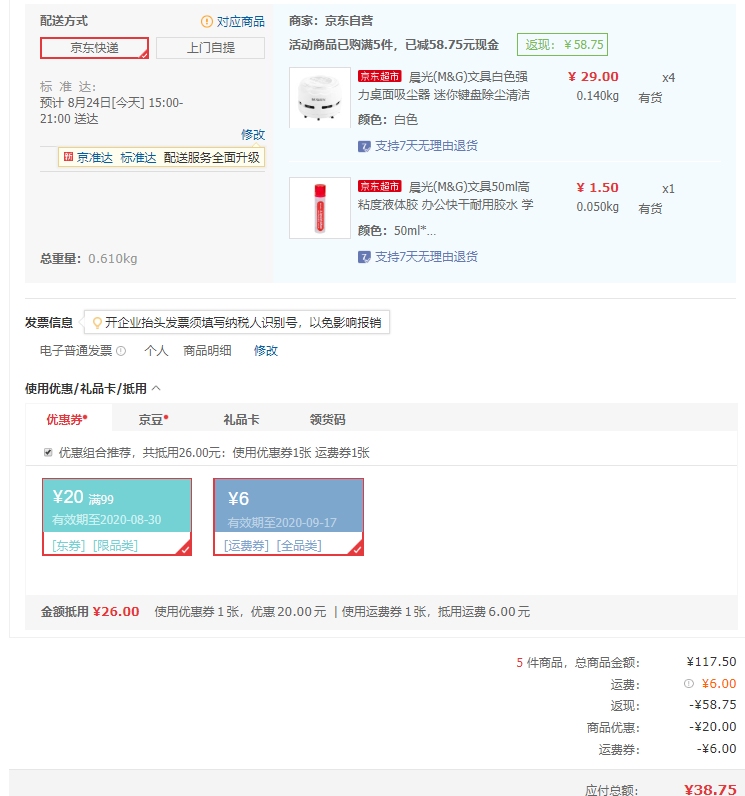This screenshot has width=745, height=796.
Task: Click the 晨光 desktop vacuum product title
Action: [444, 86]
